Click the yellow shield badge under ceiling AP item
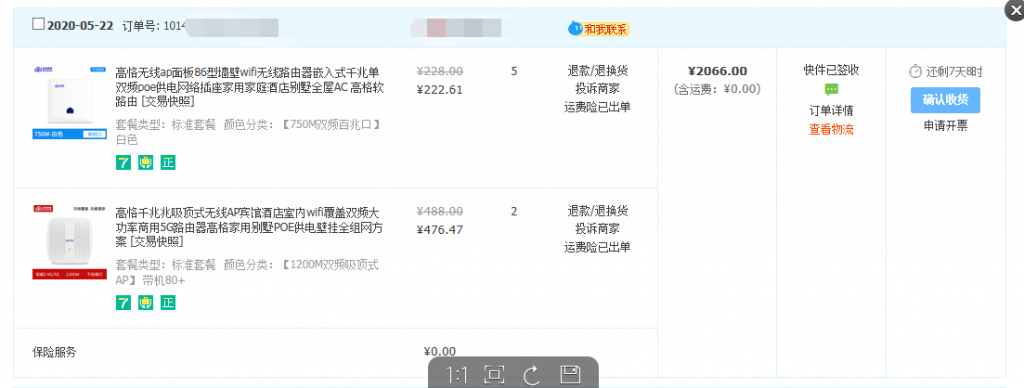1024x388 pixels. 146,302
